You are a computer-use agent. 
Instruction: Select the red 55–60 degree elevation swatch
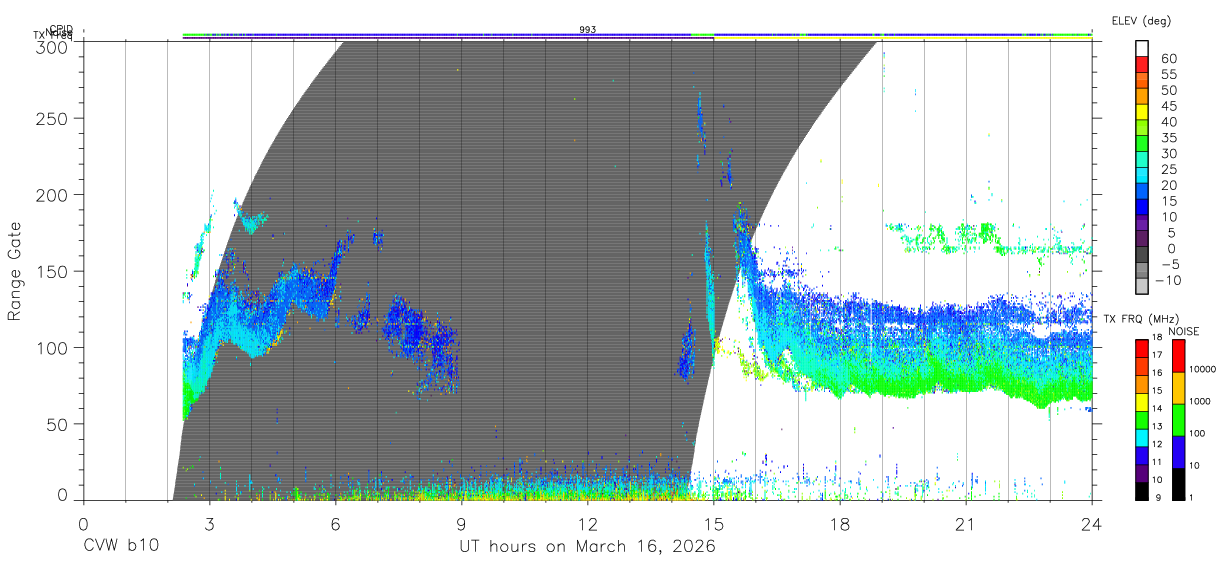[x=1142, y=66]
